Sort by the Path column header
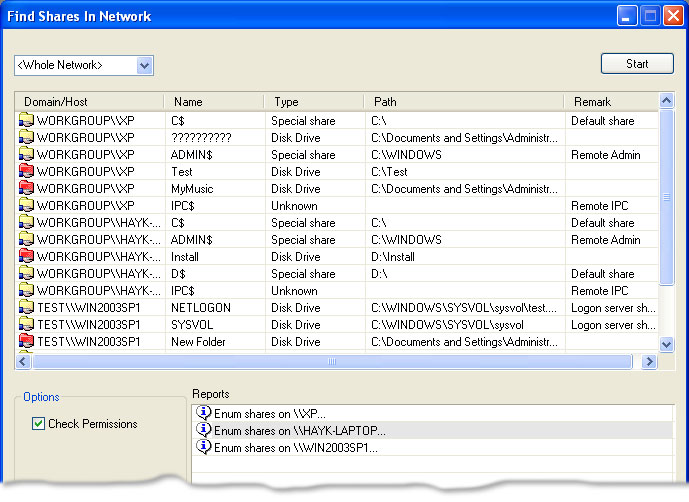Screen dimensions: 689x502 pos(464,102)
